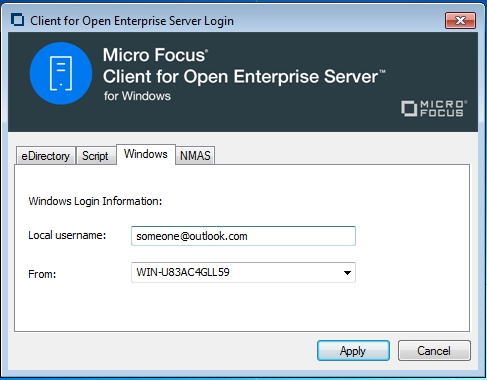Click the Local username input field

(x=243, y=236)
